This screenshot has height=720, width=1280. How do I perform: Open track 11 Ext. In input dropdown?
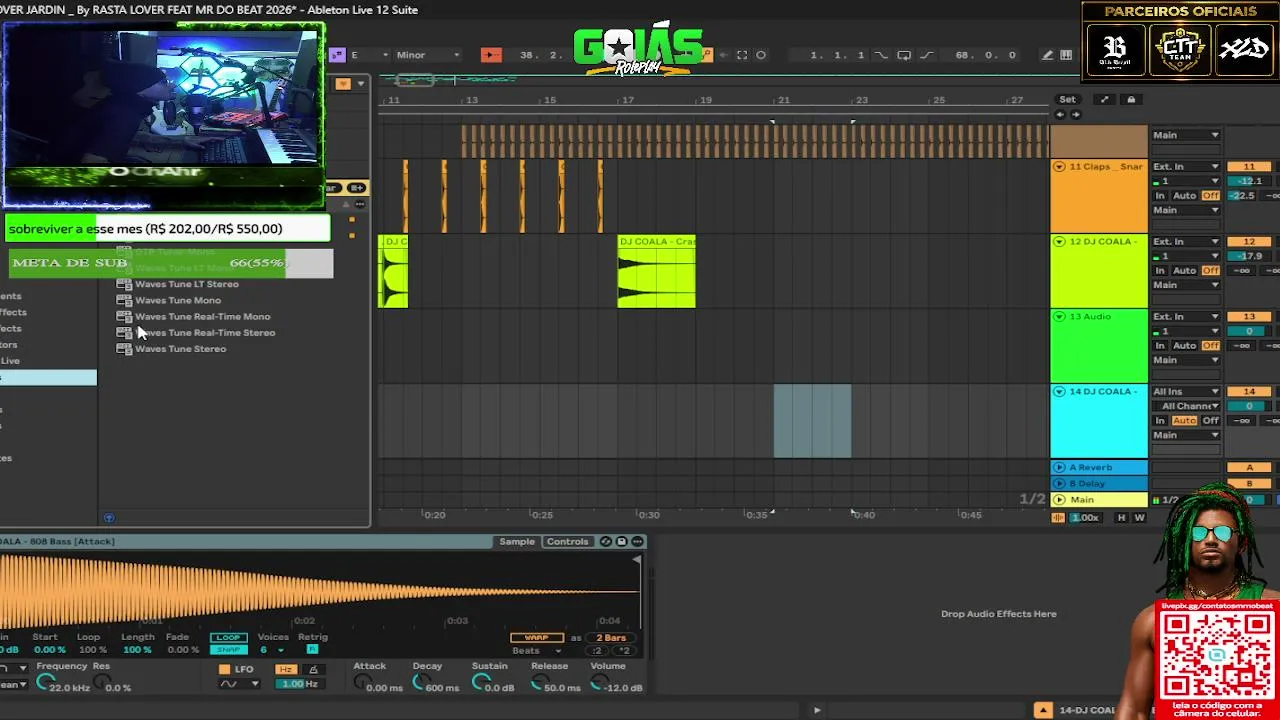click(x=1186, y=166)
